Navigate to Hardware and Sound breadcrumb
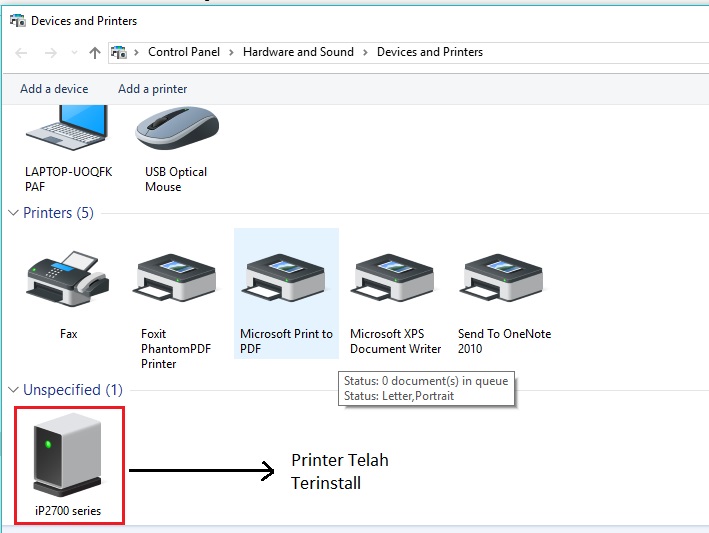The width and height of the screenshot is (709, 533). [x=298, y=52]
